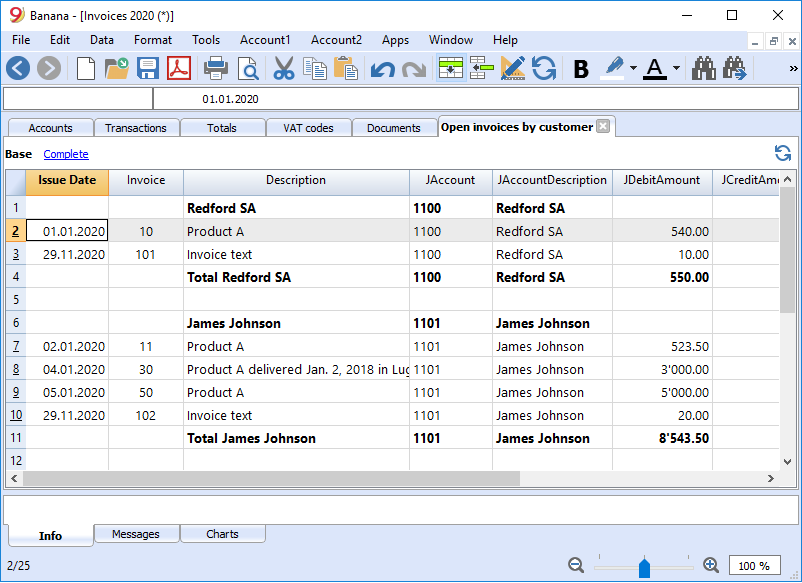The height and width of the screenshot is (583, 802).
Task: Click the zoom slider handle
Action: pos(644,568)
